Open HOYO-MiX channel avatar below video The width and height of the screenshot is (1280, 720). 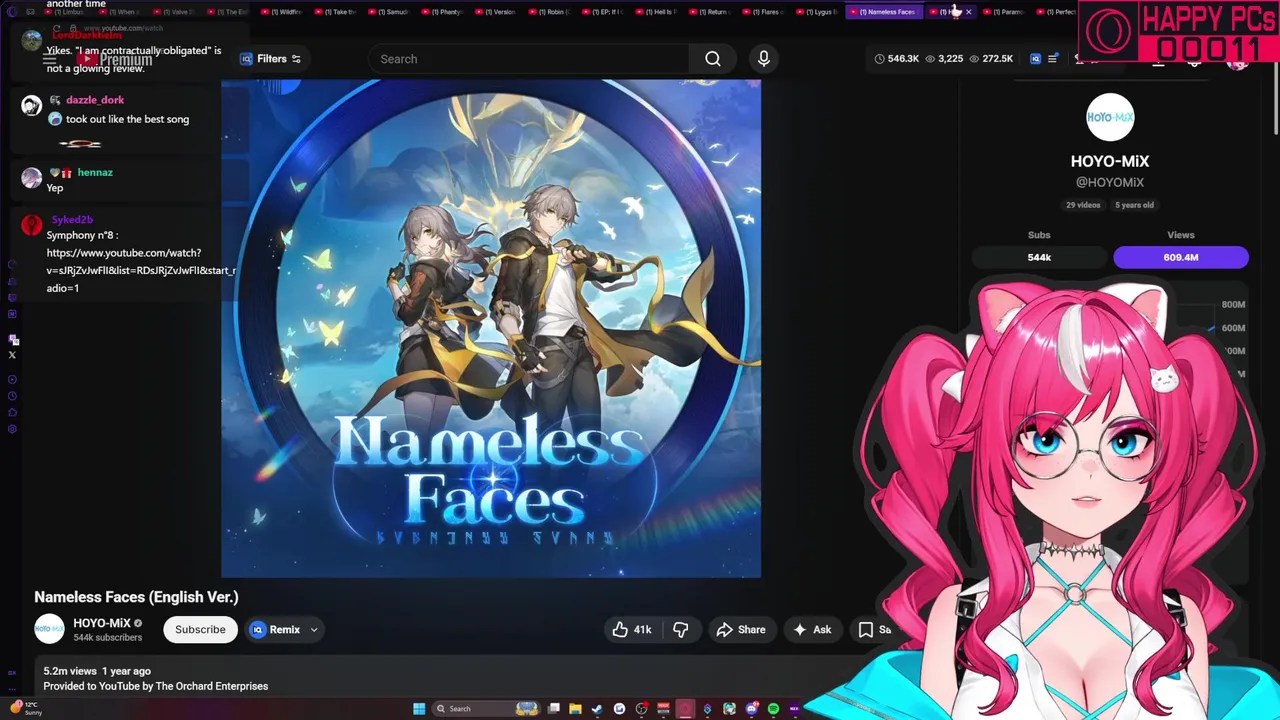(49, 629)
